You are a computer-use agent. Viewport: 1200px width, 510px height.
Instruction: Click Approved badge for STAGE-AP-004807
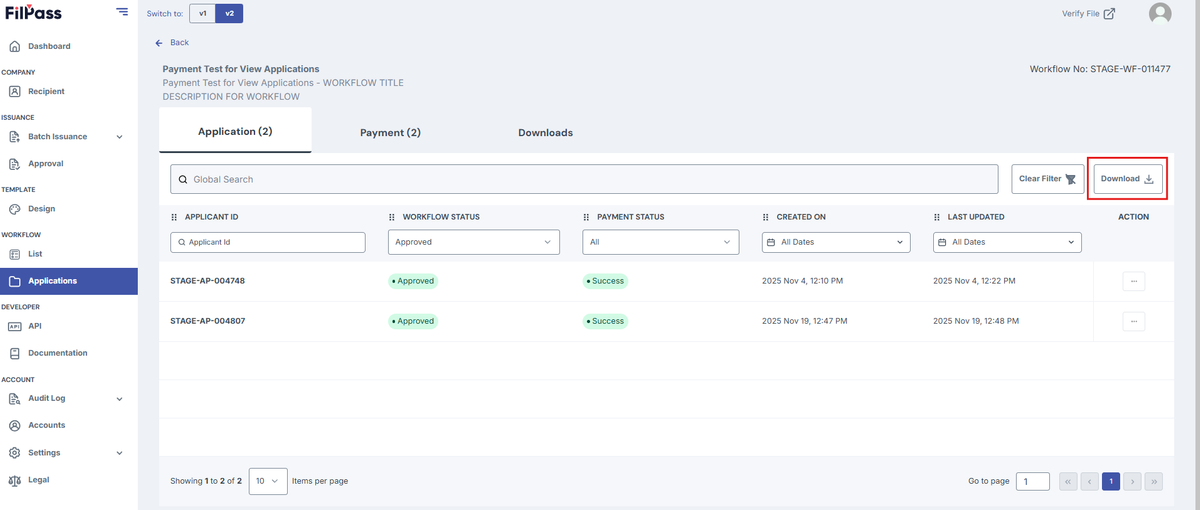(413, 321)
